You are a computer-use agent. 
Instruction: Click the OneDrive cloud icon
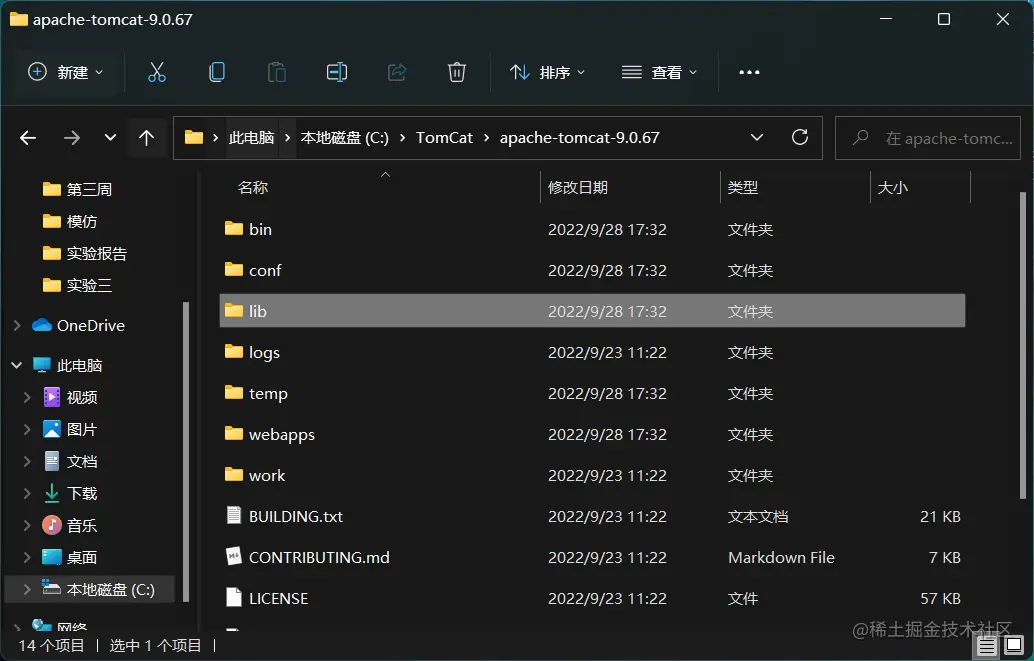click(42, 325)
